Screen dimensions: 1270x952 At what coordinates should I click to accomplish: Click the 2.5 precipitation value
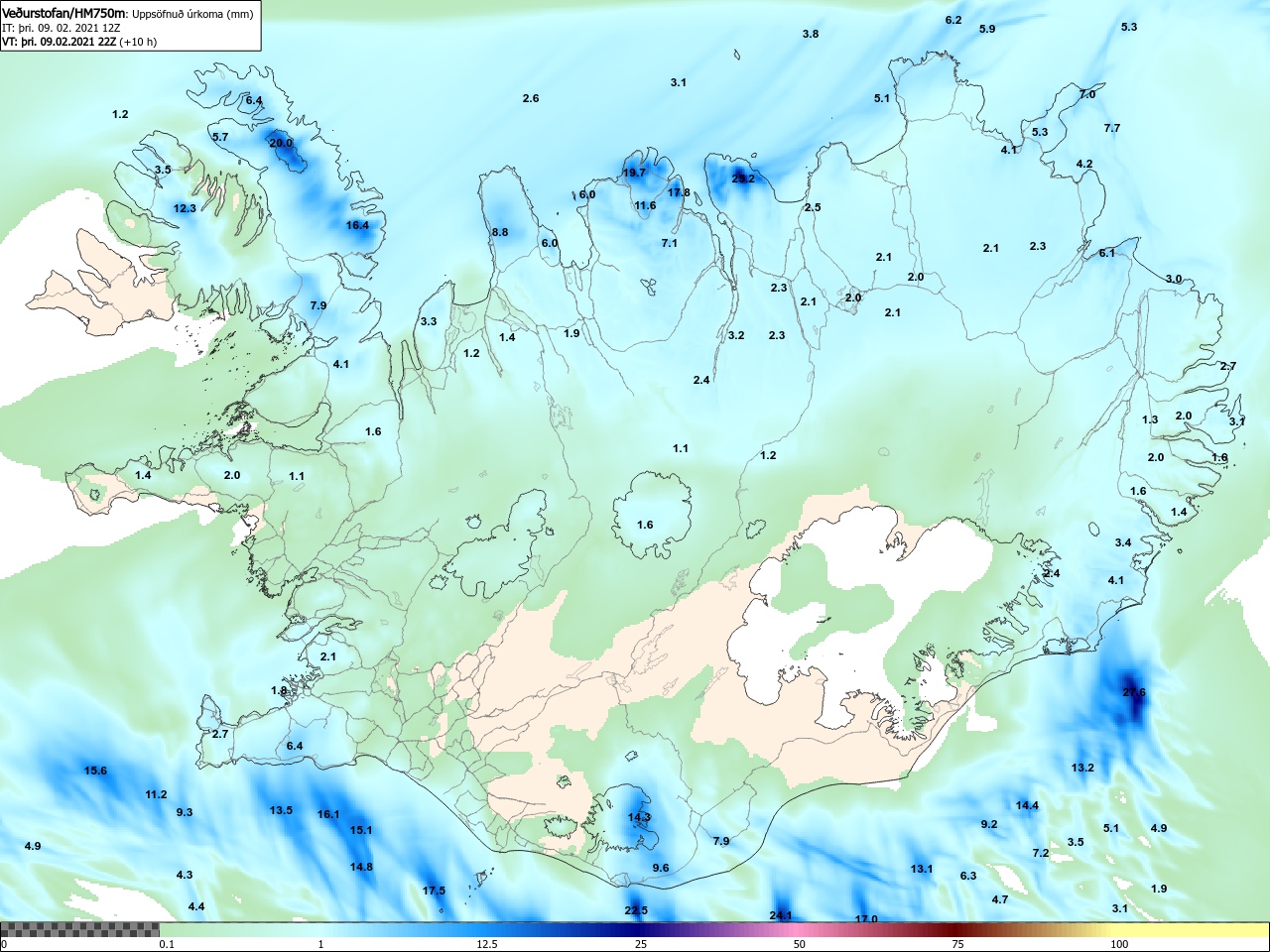coord(813,207)
